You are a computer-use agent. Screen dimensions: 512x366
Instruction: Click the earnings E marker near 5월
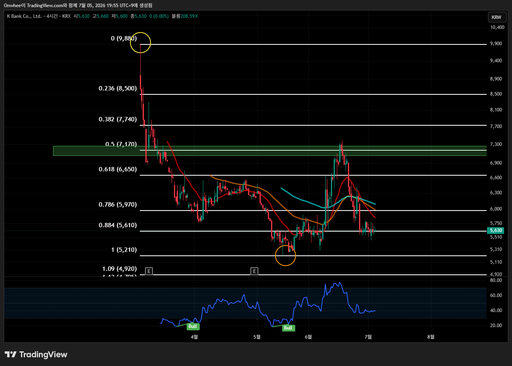(254, 271)
